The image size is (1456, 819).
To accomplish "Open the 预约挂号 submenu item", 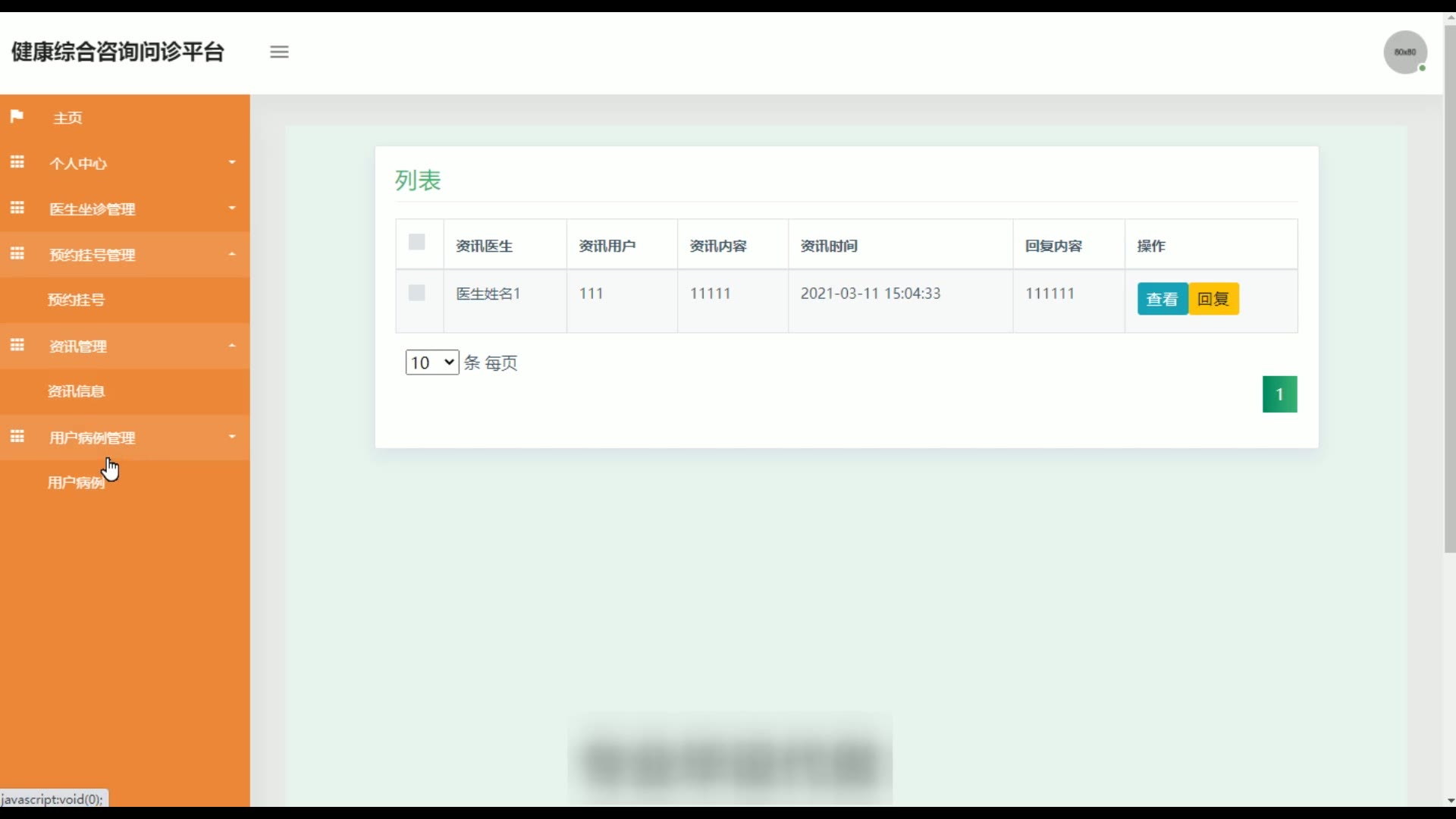I will (76, 300).
